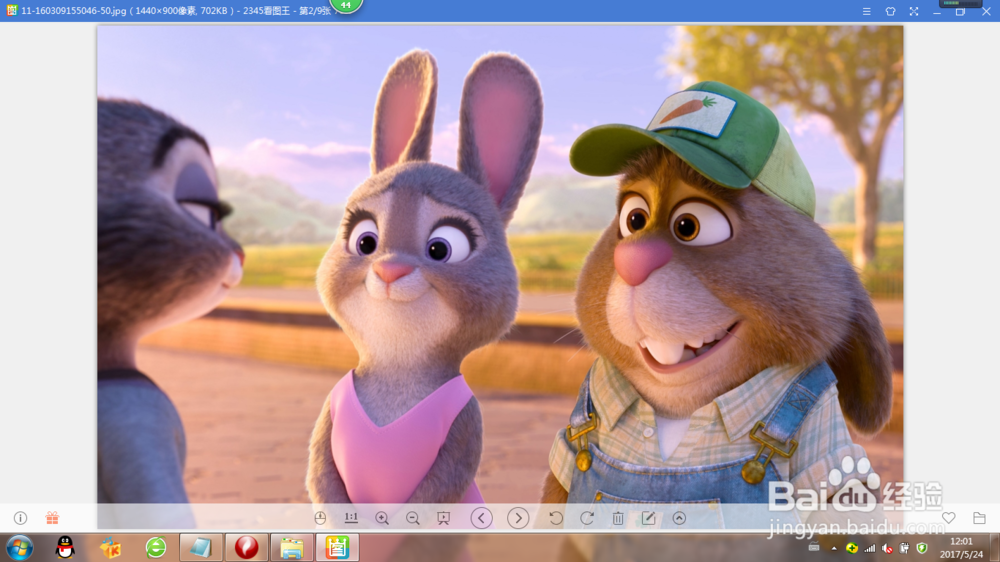Zoom in using the magnifier plus icon
Screen dimensions: 1000x562
click(x=382, y=518)
